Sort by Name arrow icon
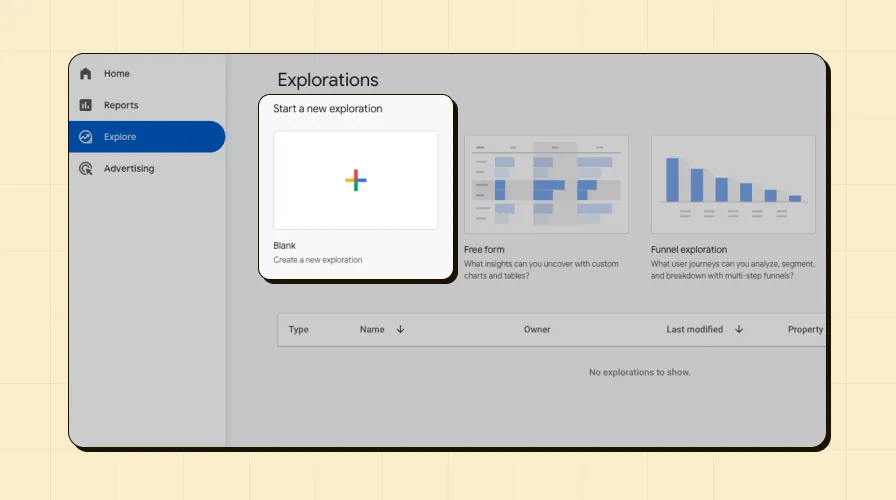The height and width of the screenshot is (500, 896). (401, 329)
